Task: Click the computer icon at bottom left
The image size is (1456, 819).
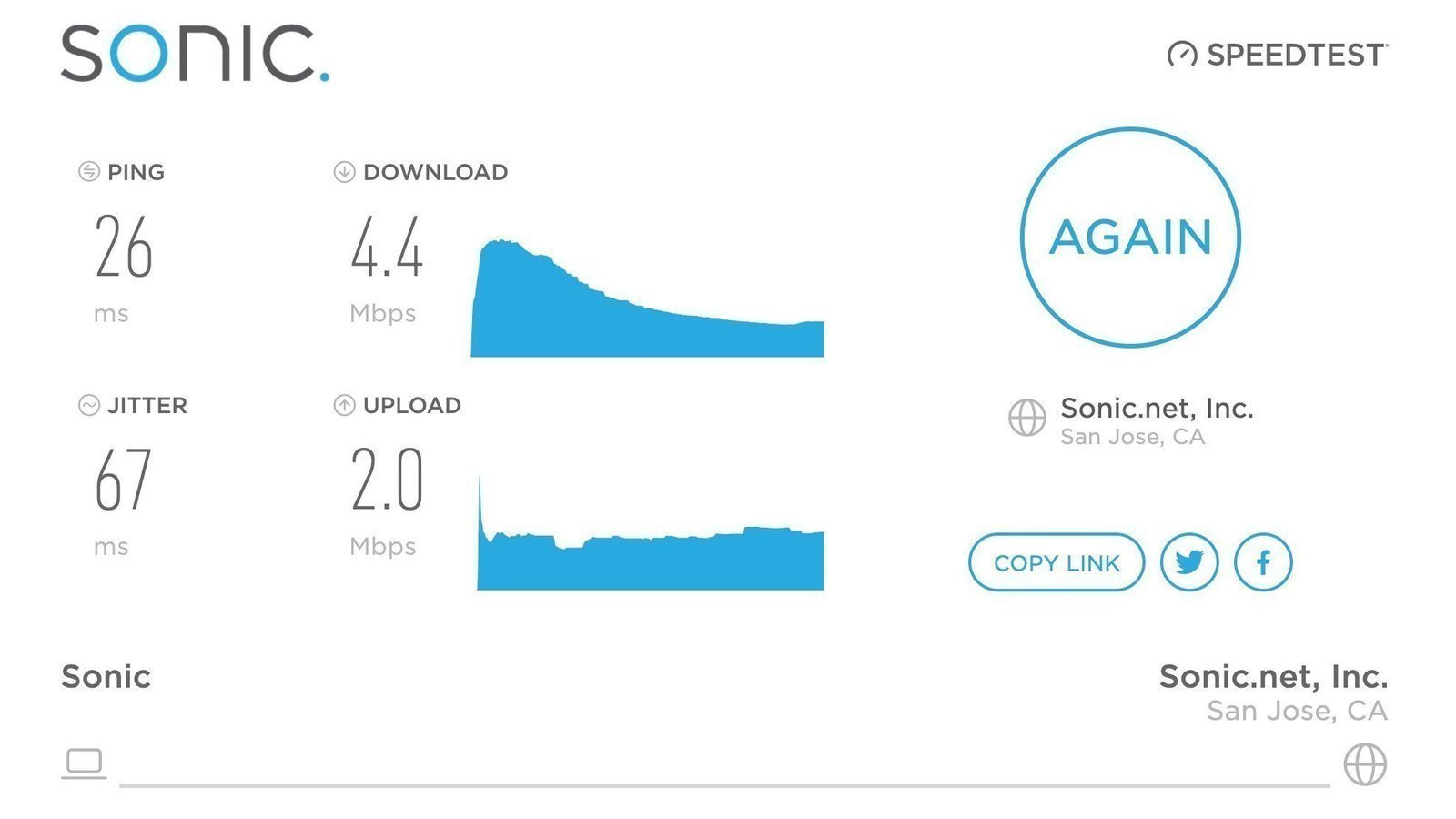Action: [85, 763]
